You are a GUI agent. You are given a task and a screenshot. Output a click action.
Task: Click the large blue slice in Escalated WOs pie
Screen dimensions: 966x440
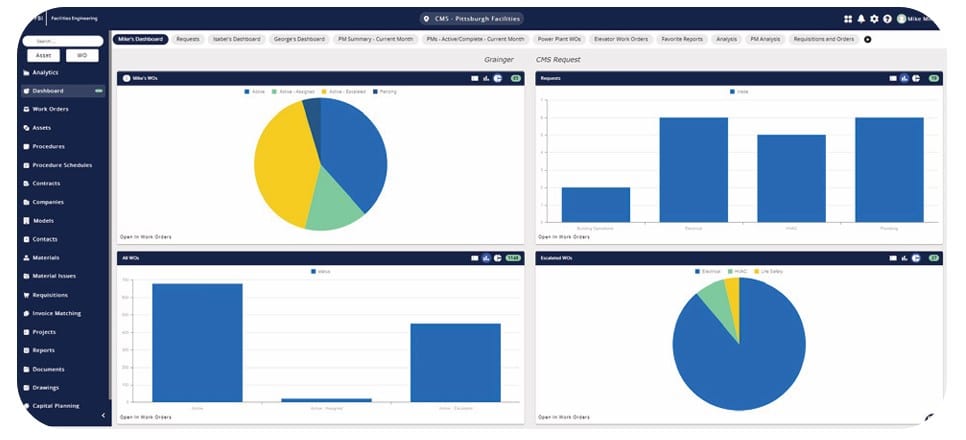[745, 350]
